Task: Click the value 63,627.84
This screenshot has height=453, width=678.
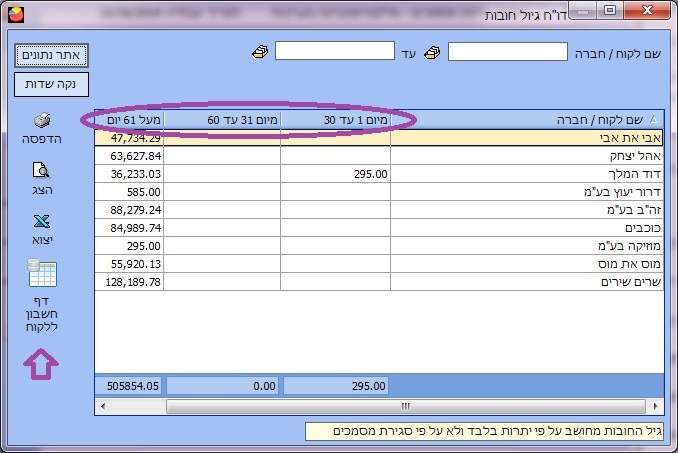Action: 135,156
